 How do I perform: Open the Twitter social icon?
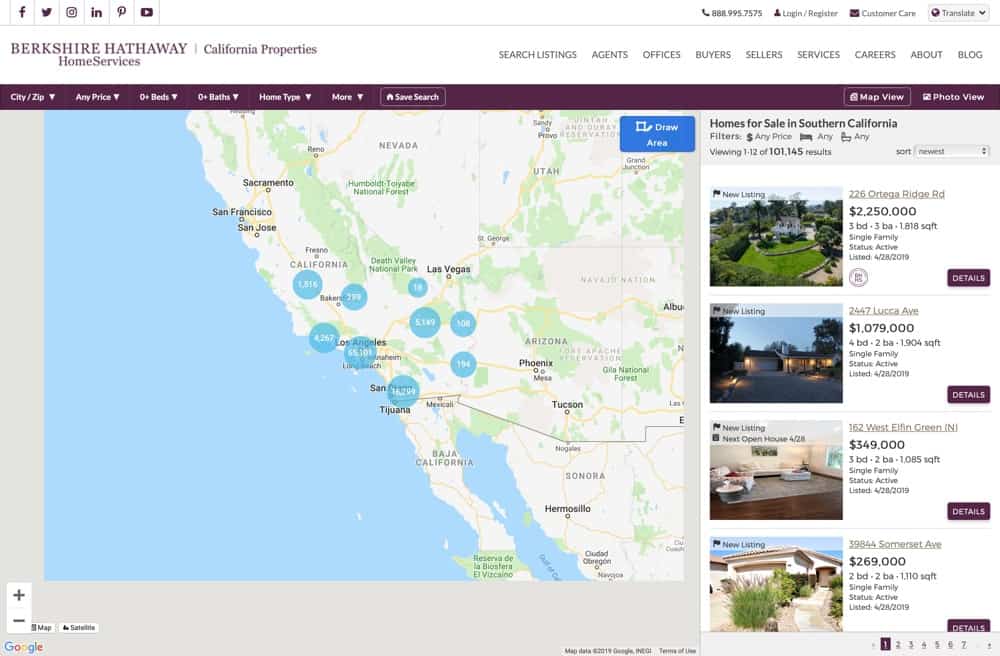[x=47, y=12]
